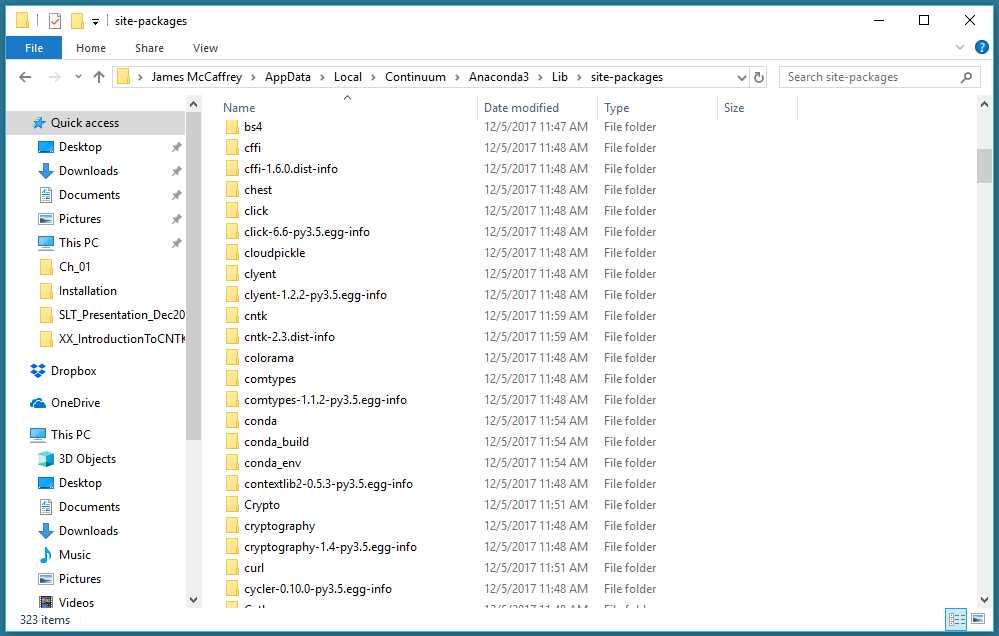This screenshot has height=636, width=999.
Task: Select the Crypto folder
Action: pyautogui.click(x=262, y=505)
